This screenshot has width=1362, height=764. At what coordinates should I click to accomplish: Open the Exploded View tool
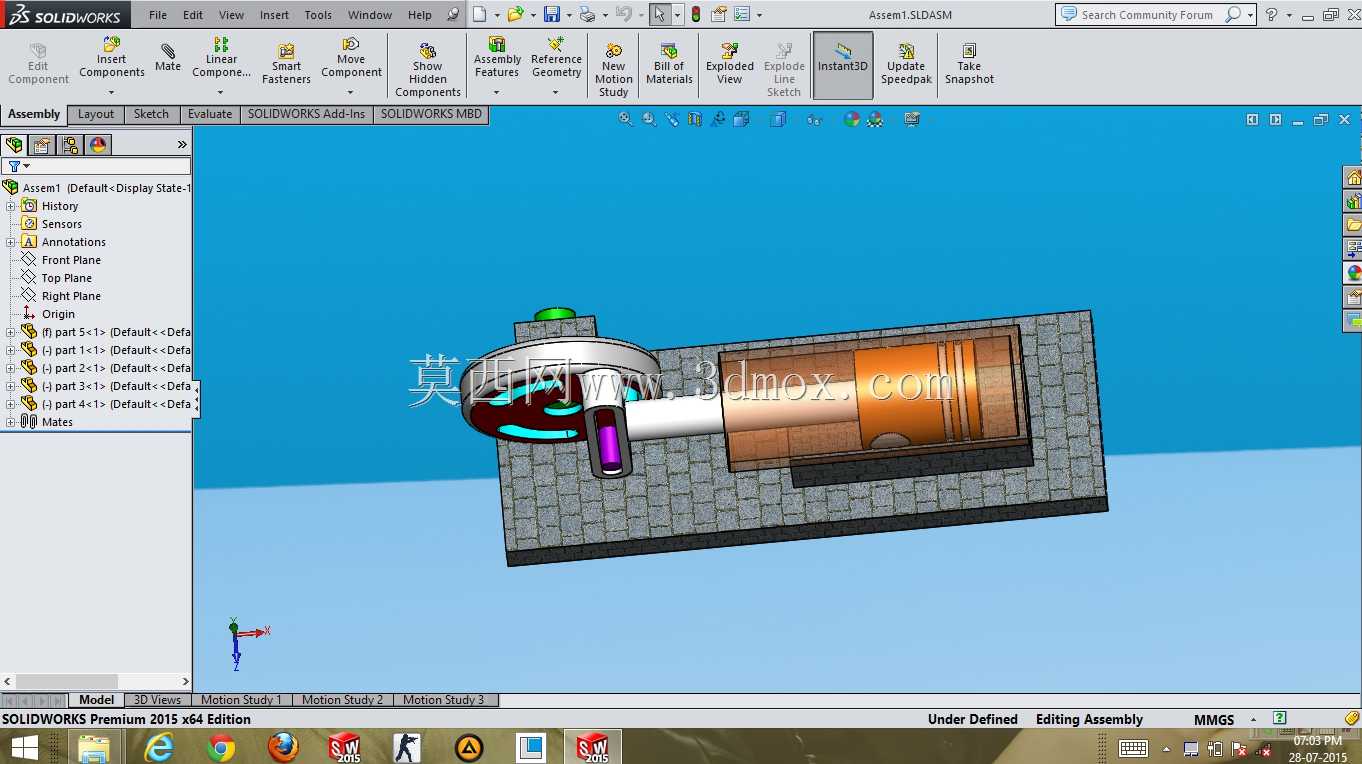tap(730, 64)
